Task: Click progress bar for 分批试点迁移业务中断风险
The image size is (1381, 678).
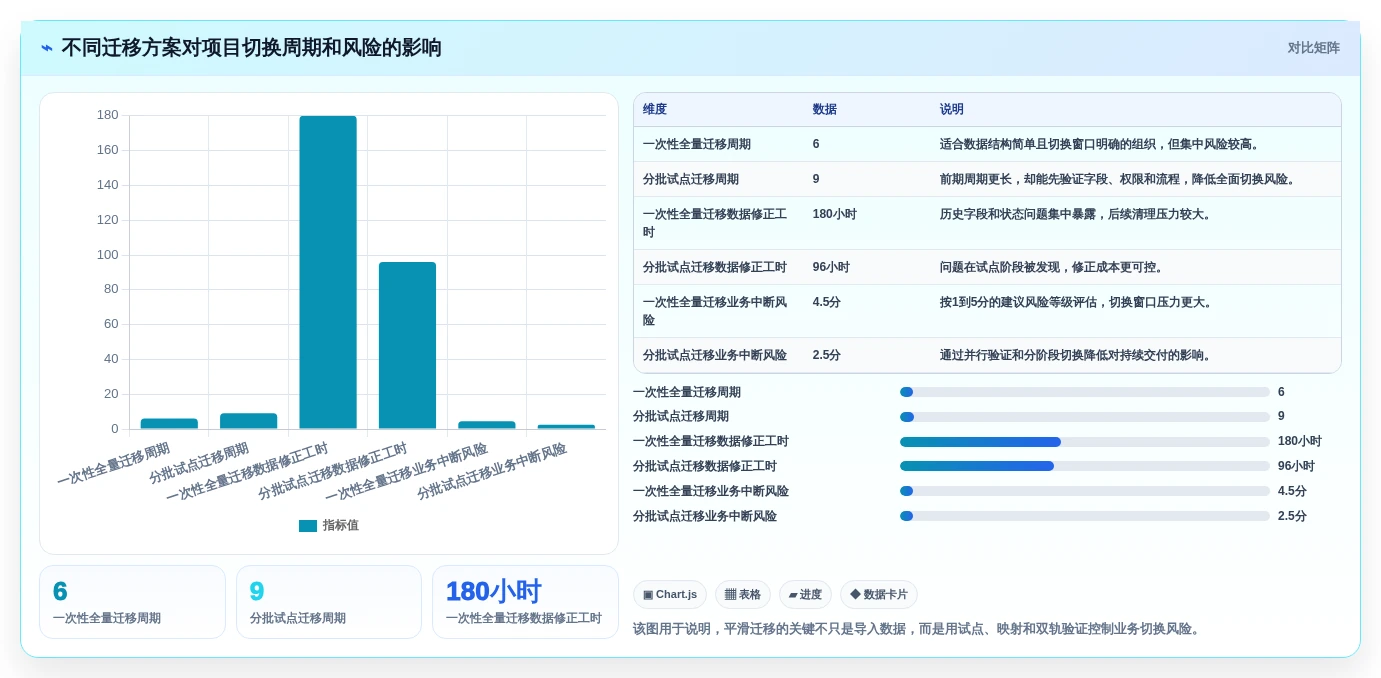Action: coord(1085,516)
